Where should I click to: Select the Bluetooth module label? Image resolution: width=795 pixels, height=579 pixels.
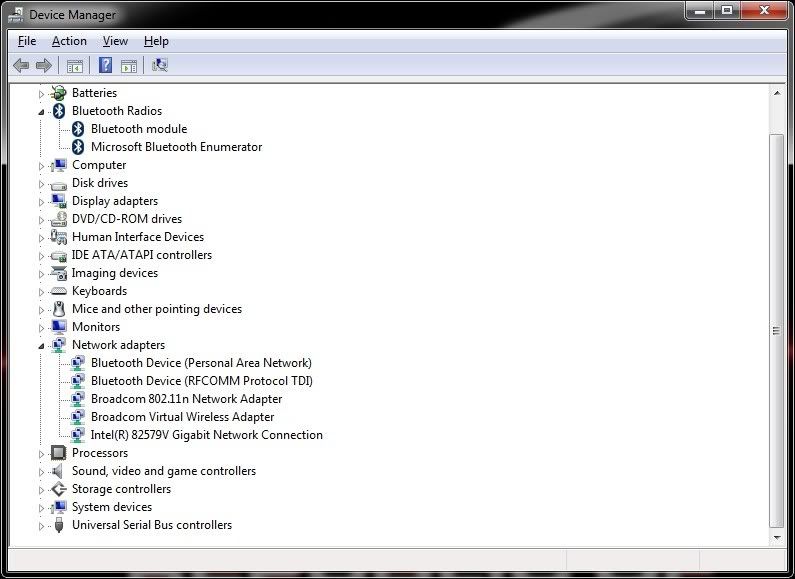139,129
